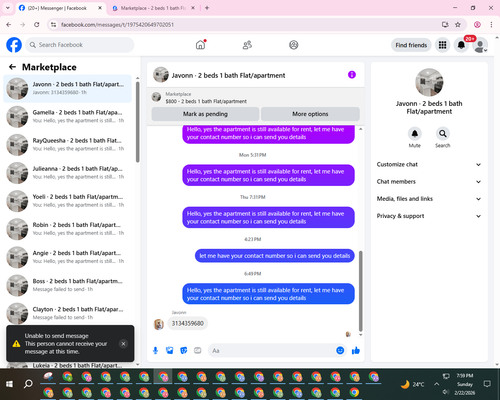
Task: Send a thumbs-up like
Action: (356, 350)
